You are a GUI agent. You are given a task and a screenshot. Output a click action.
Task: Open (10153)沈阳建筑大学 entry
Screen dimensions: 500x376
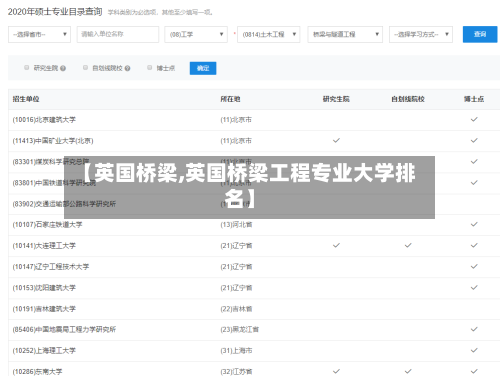tap(44, 288)
